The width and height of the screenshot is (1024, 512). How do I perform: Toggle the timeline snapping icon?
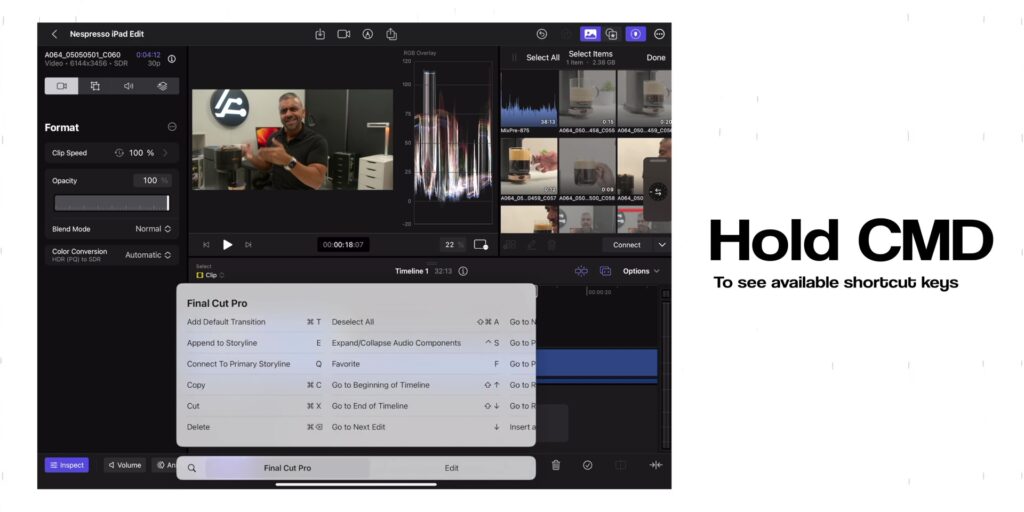click(581, 271)
